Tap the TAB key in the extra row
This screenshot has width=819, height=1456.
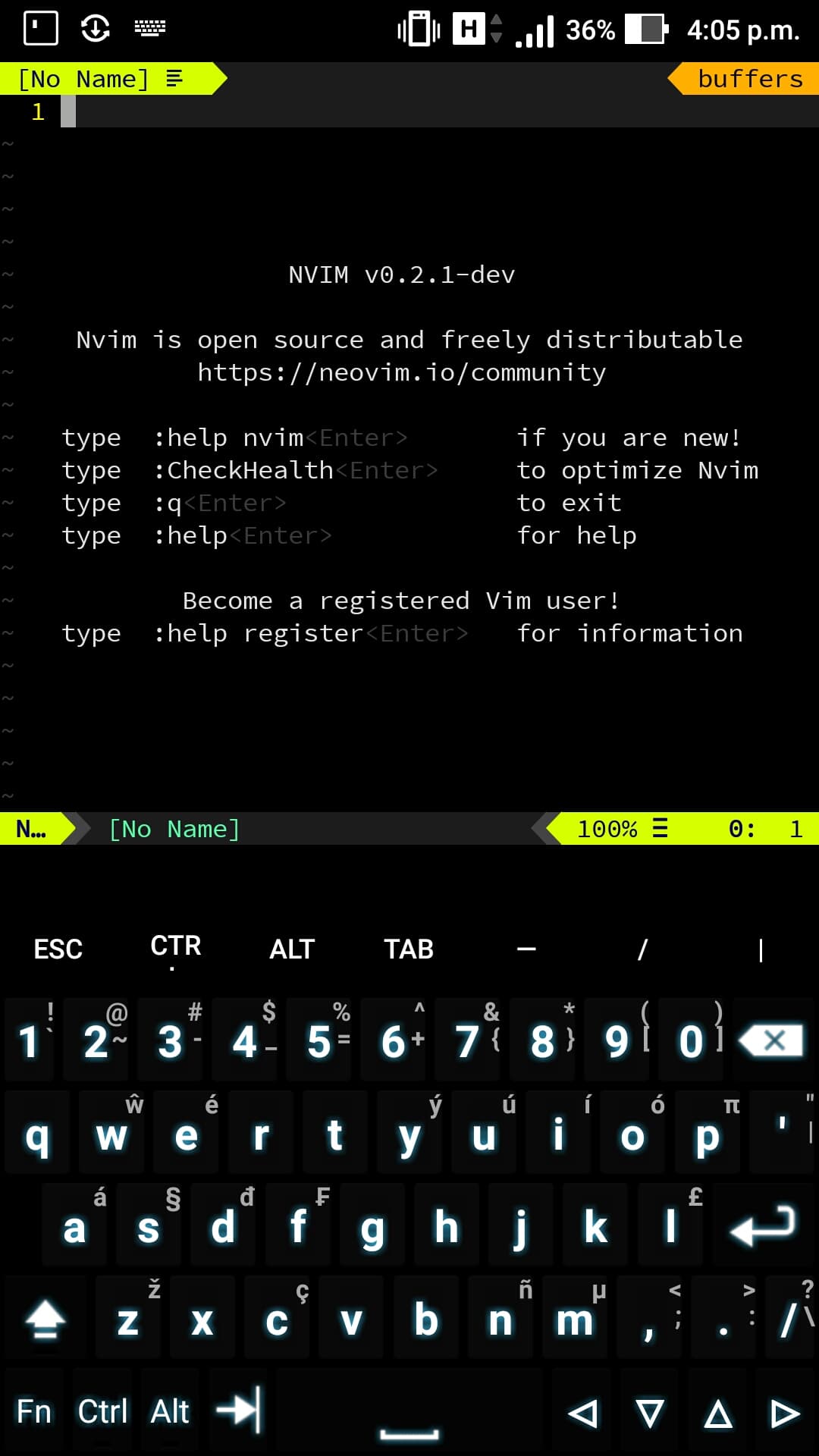409,949
